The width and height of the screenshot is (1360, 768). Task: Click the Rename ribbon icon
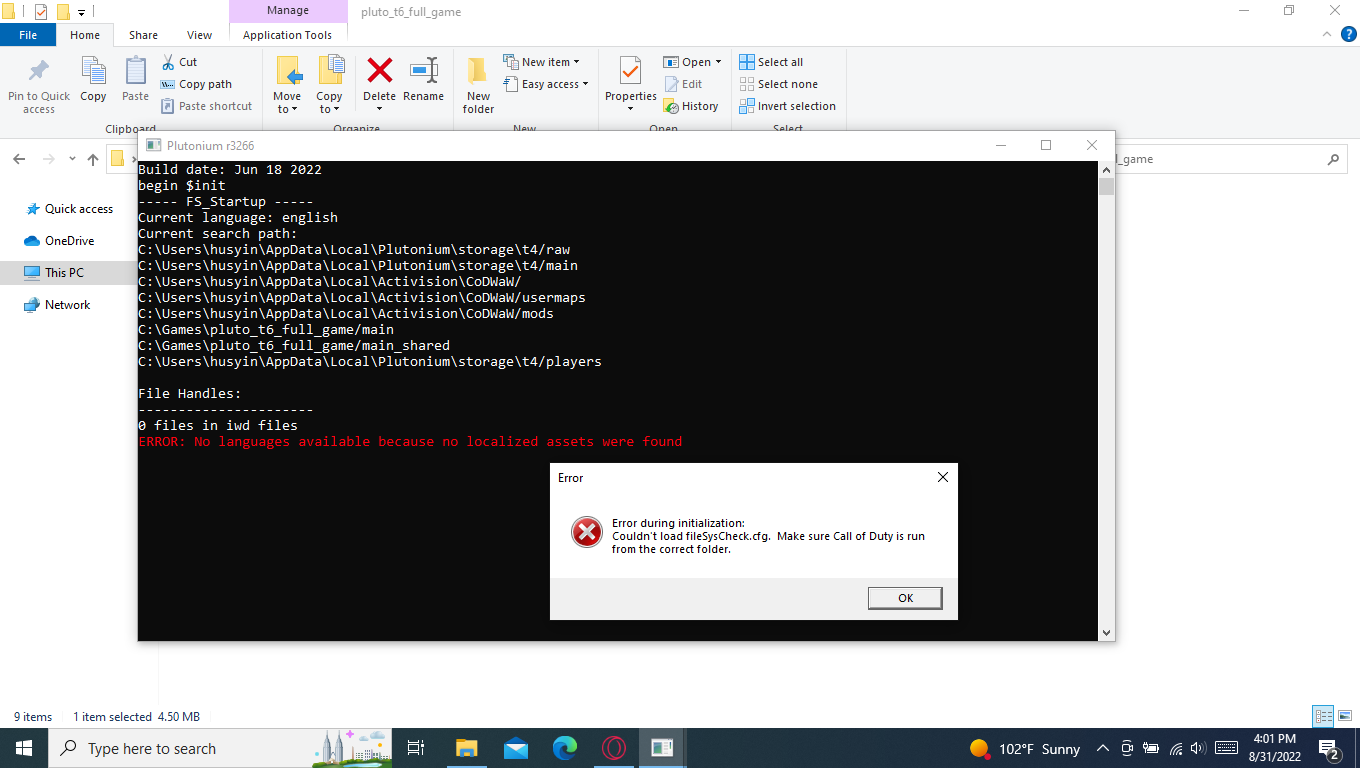tap(423, 80)
